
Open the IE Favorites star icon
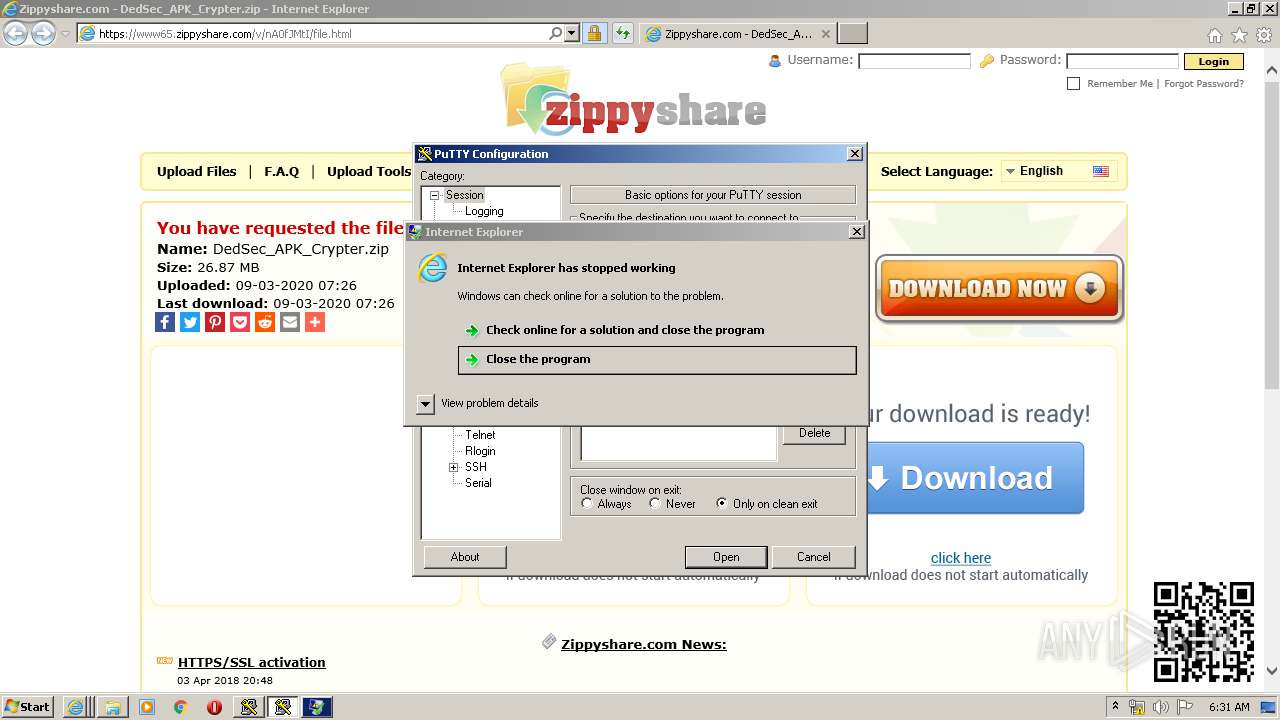point(1239,35)
